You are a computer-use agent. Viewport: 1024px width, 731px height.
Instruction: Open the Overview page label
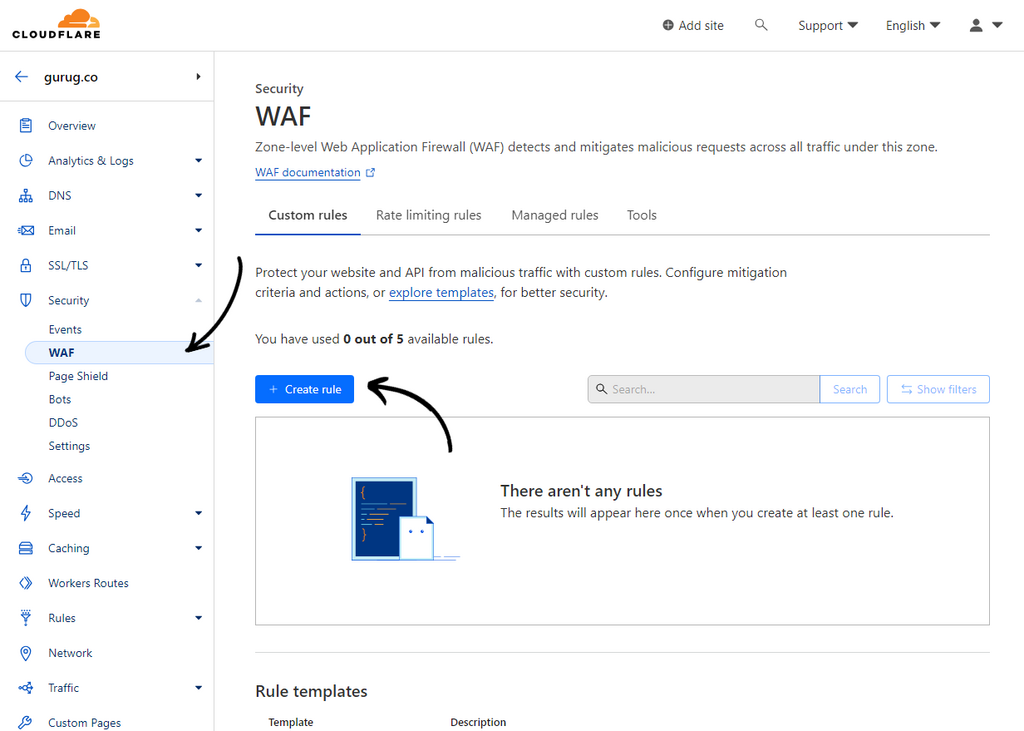point(72,125)
